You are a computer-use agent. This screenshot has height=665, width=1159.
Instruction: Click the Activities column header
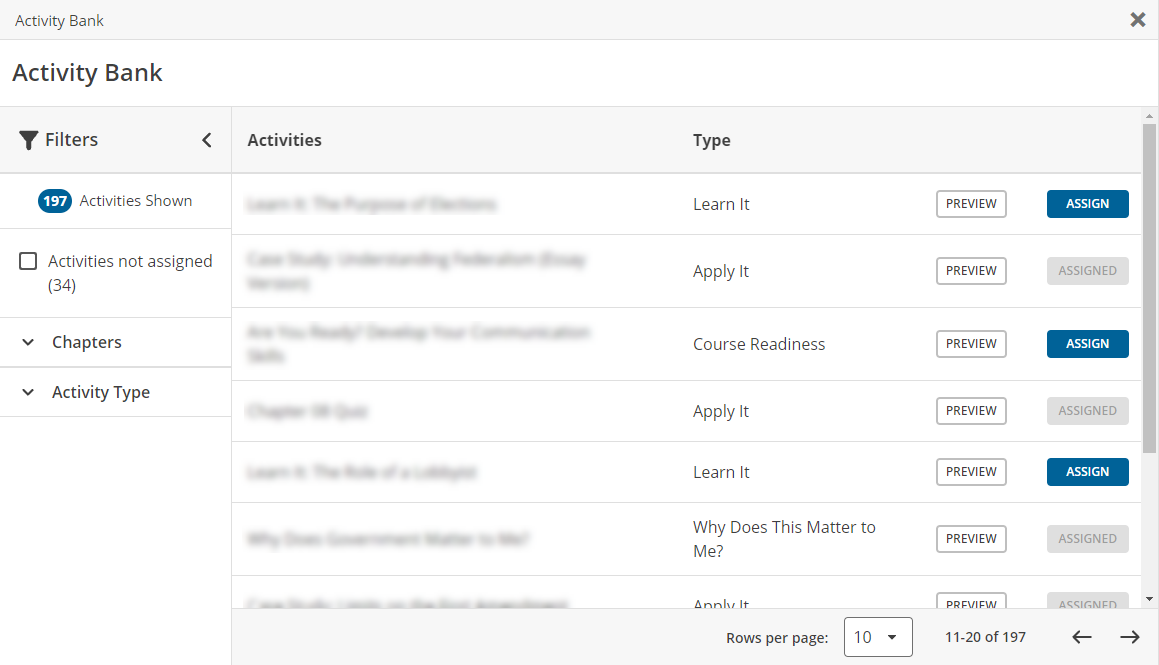(285, 140)
